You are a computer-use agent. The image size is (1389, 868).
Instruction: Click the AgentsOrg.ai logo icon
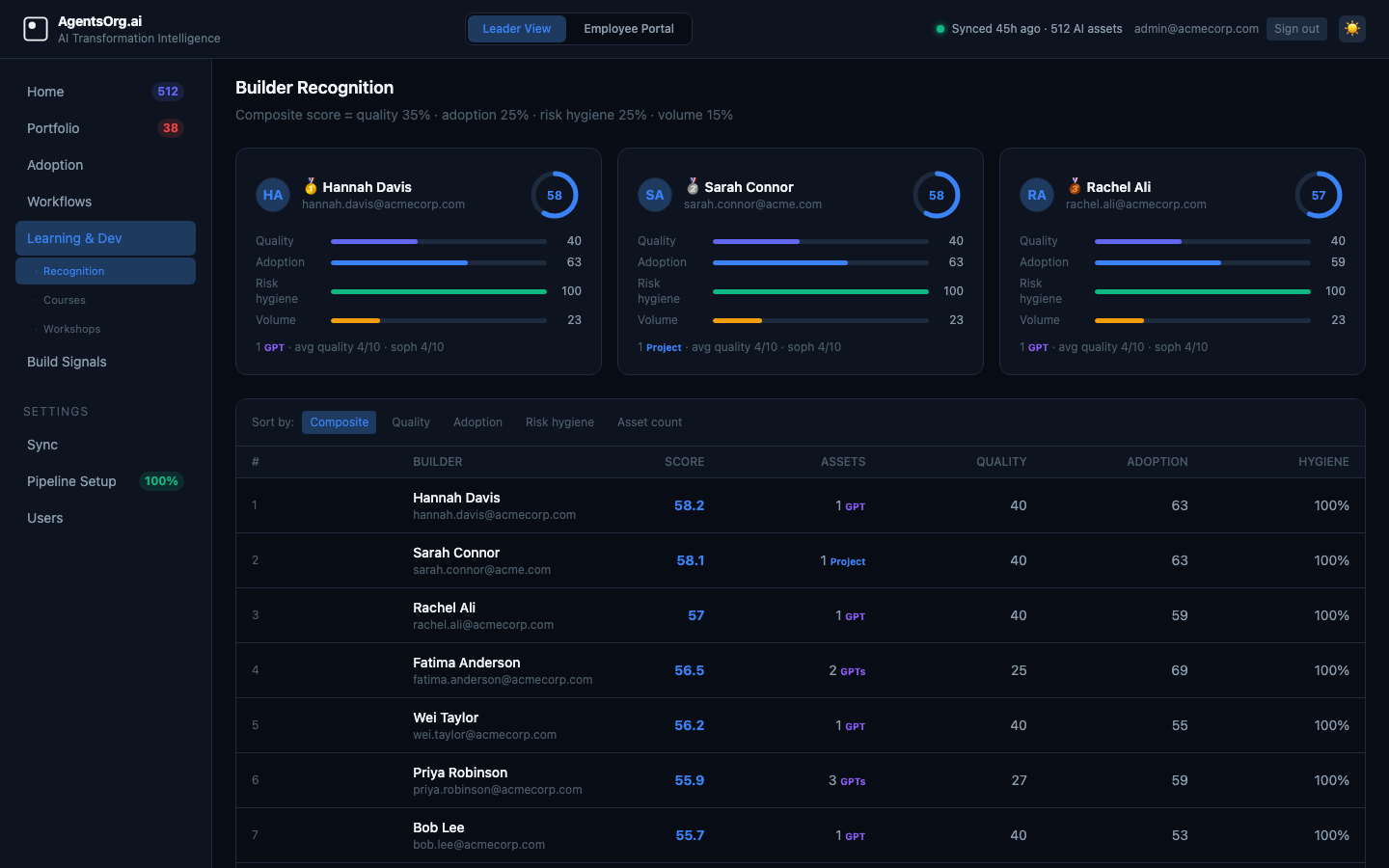[x=36, y=29]
